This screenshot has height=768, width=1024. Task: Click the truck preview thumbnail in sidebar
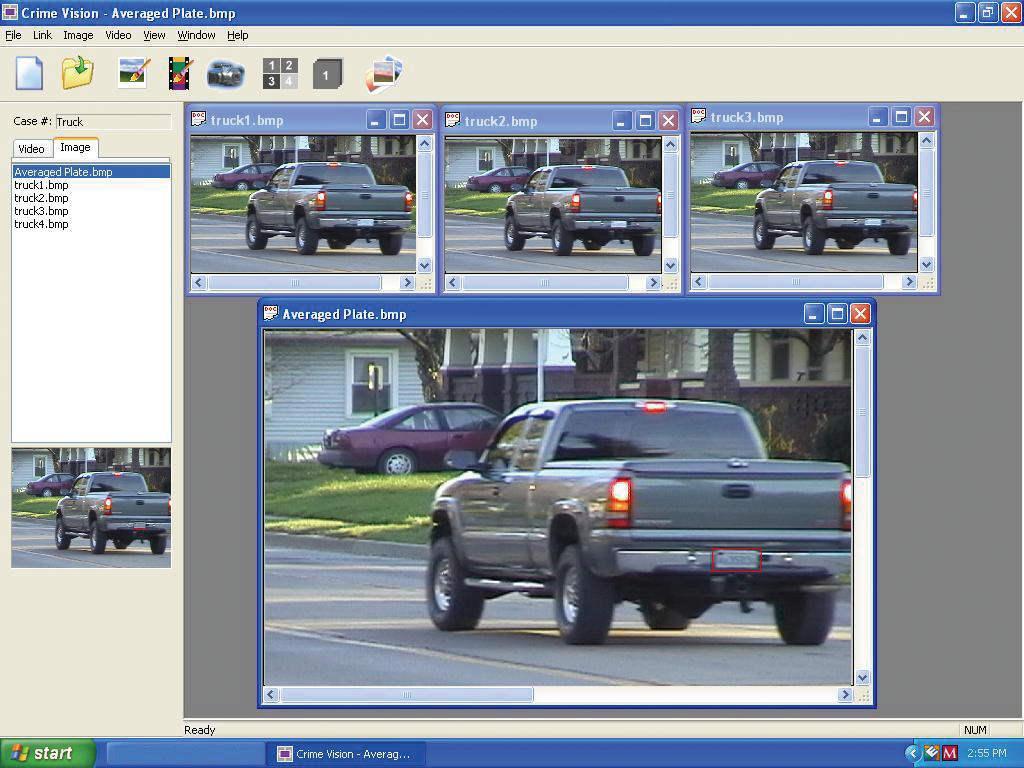pyautogui.click(x=91, y=508)
